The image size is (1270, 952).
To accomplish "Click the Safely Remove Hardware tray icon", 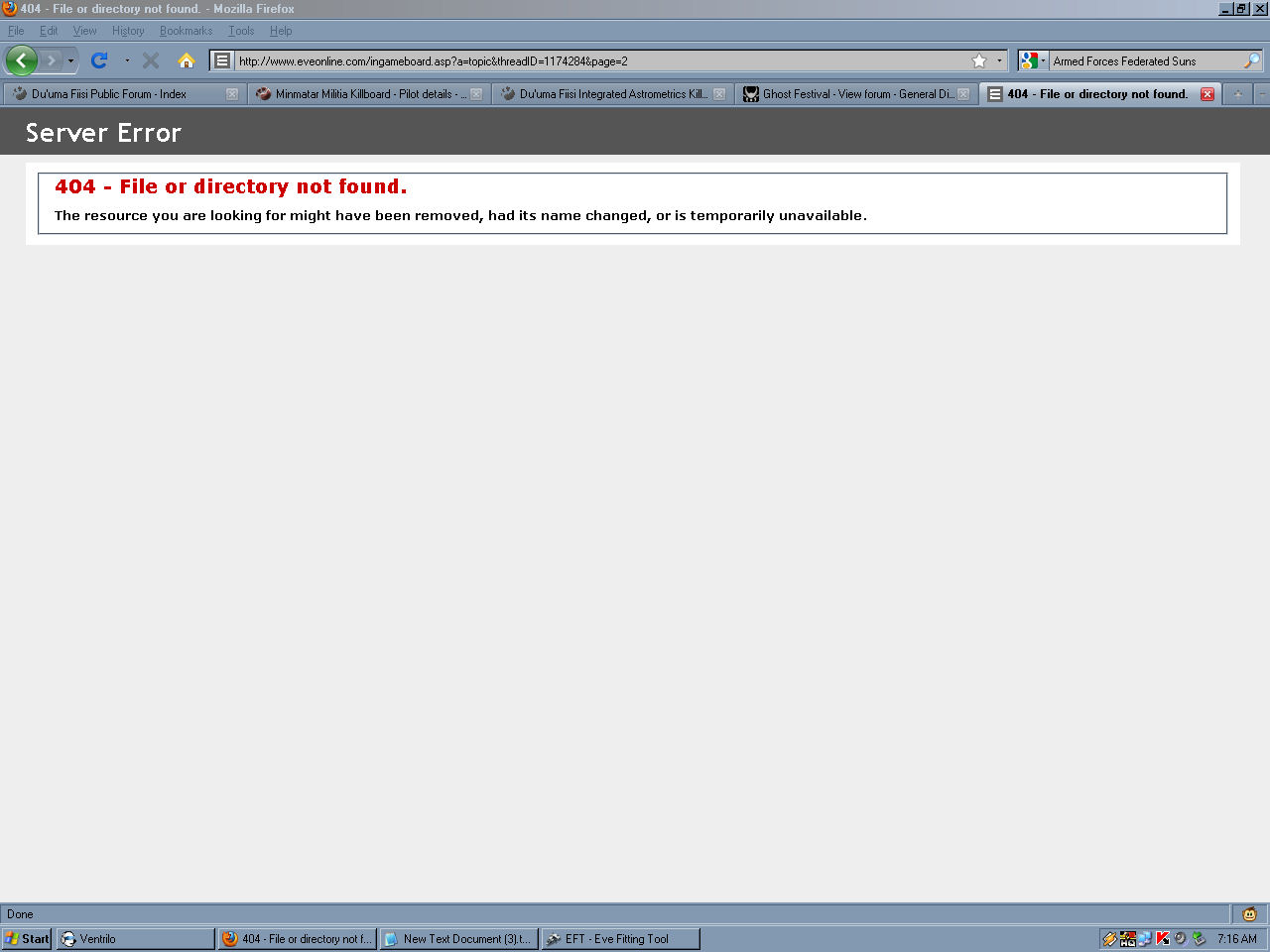I will (x=1199, y=939).
